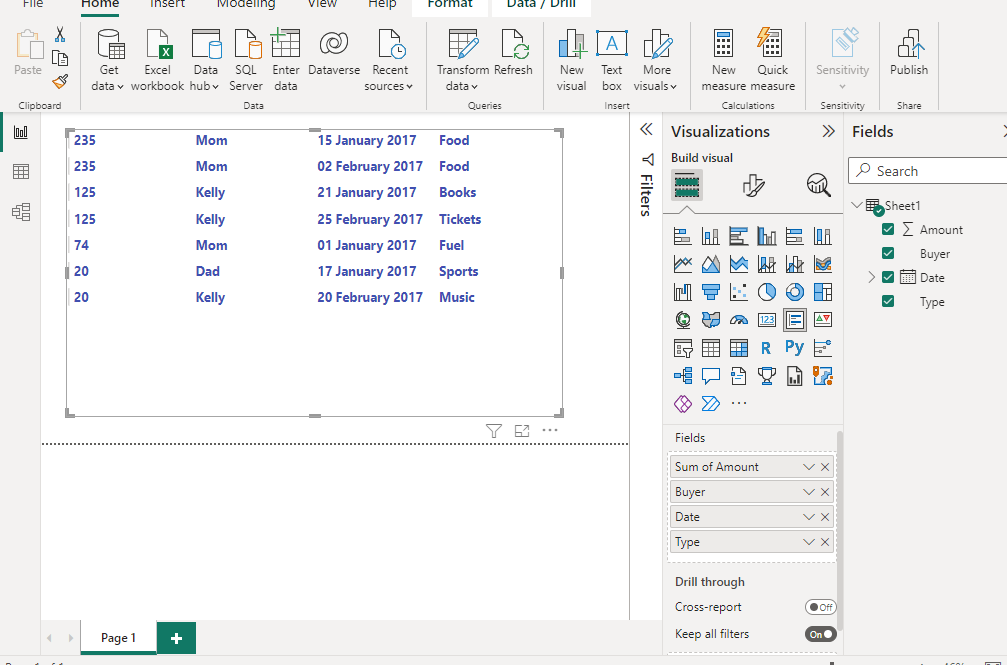Screen dimensions: 1007x665
Task: Select the Python visual
Action: [x=794, y=348]
